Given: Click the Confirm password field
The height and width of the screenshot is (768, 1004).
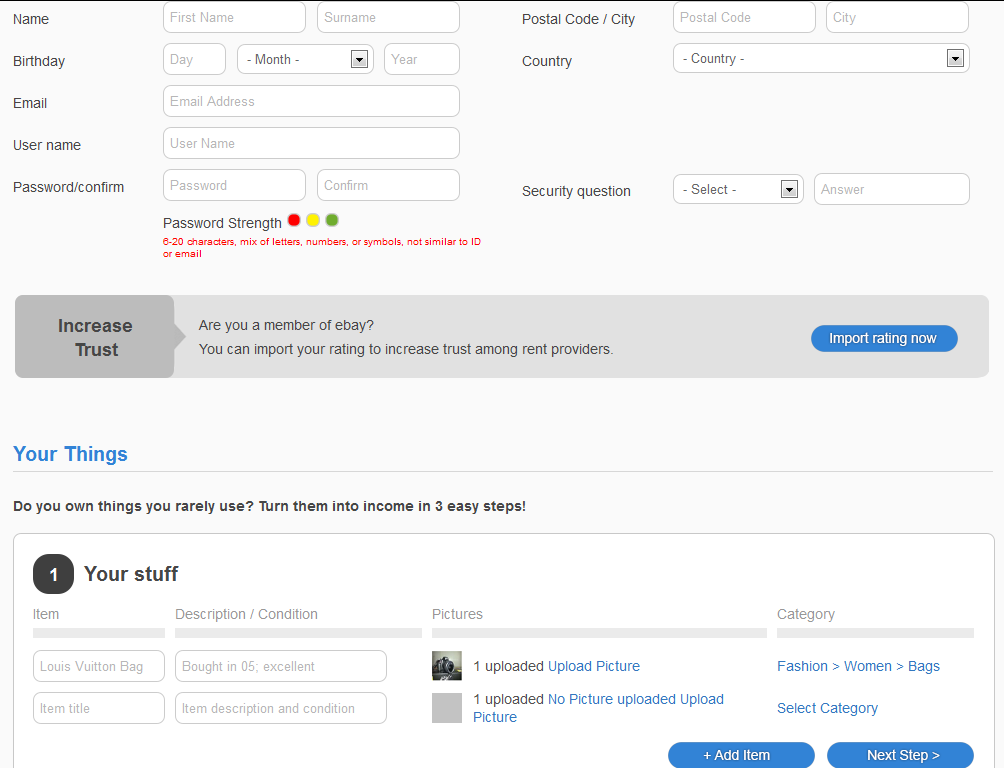Looking at the screenshot, I should [x=388, y=185].
